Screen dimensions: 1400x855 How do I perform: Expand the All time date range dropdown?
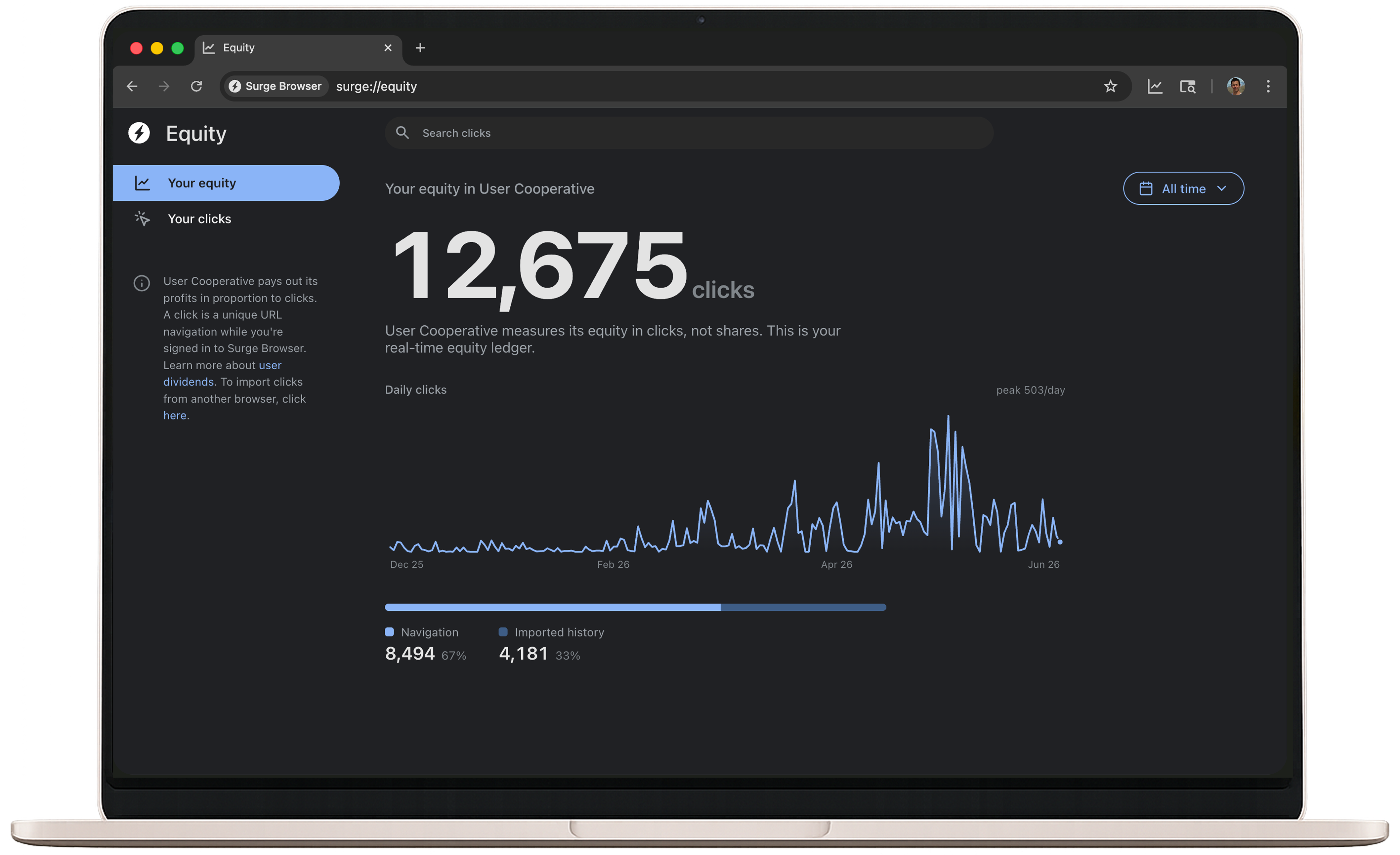point(1183,188)
